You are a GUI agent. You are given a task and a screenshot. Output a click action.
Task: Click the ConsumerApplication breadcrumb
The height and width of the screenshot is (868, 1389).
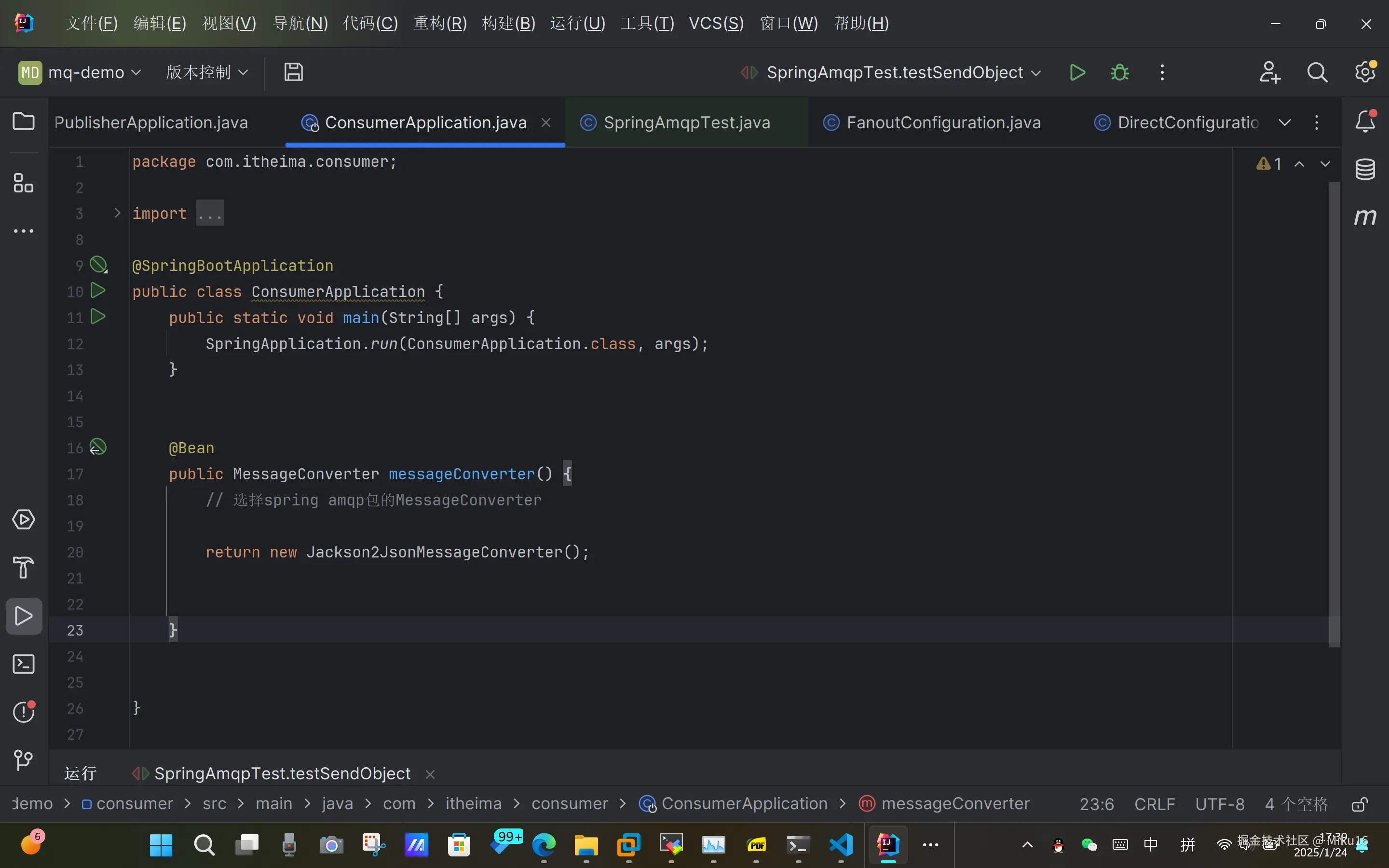744,804
